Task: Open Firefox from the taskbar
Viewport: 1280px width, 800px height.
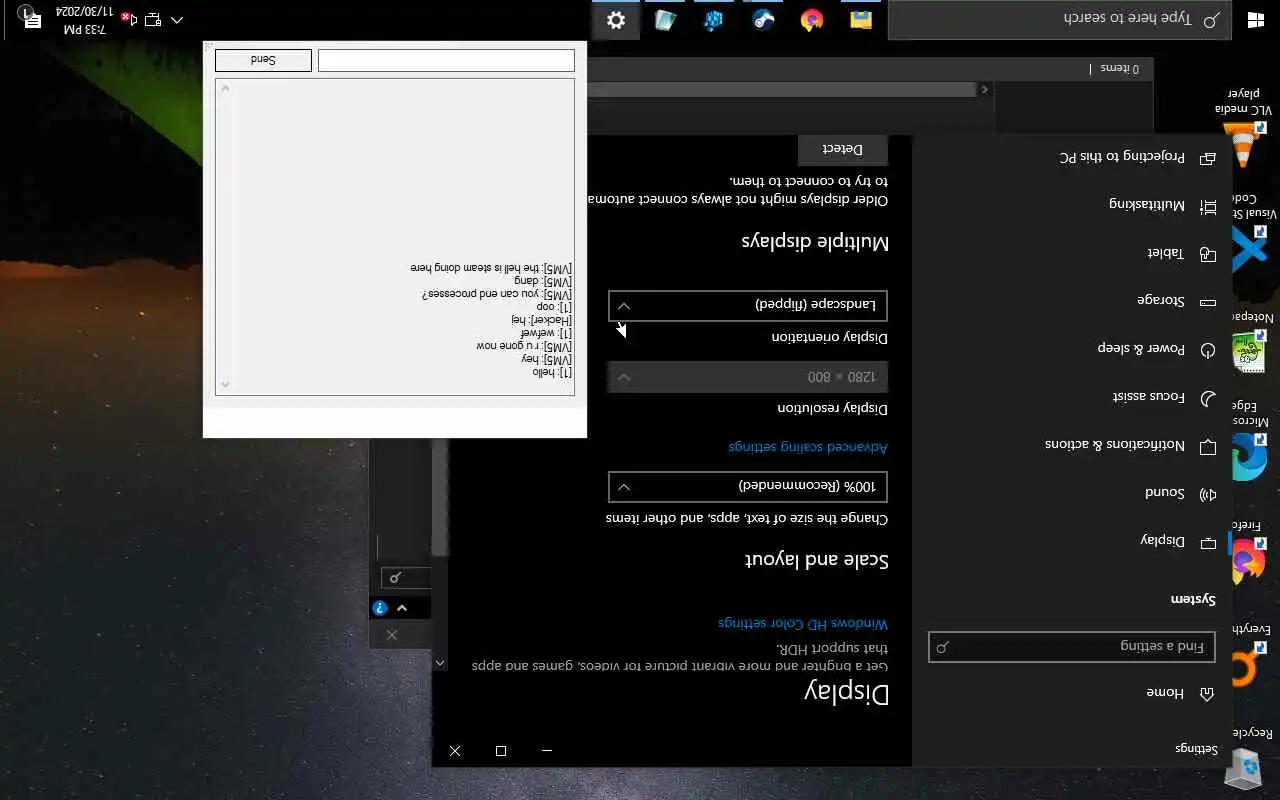Action: [812, 20]
